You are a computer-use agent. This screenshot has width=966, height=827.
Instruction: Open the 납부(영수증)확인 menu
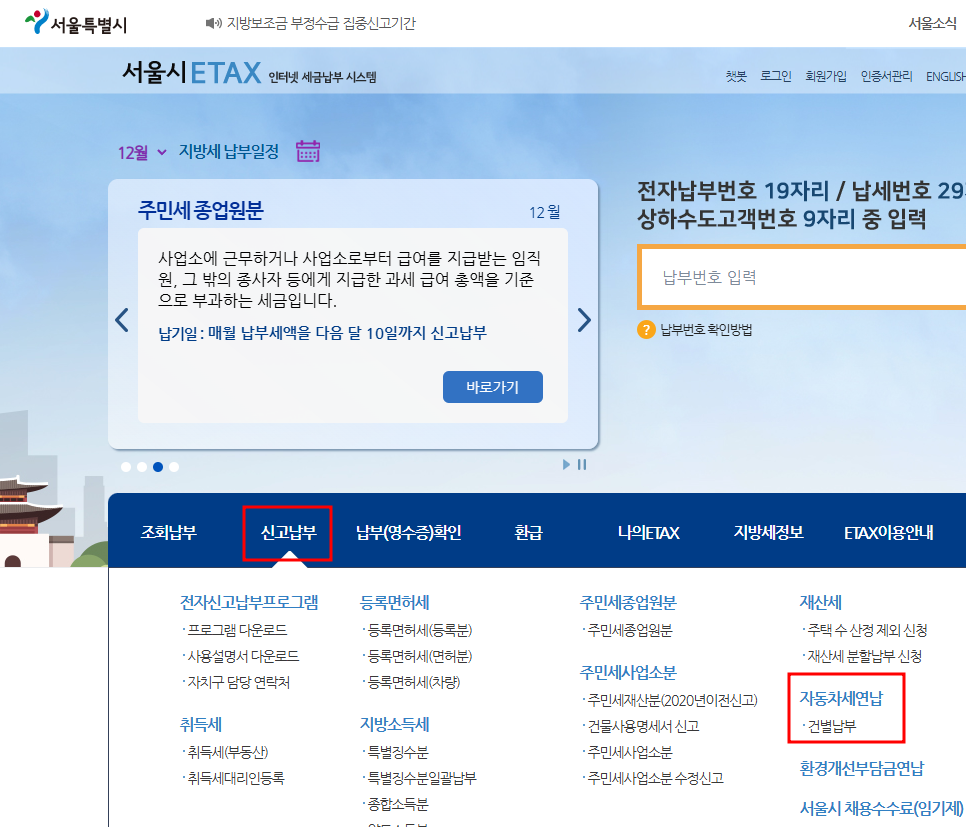(x=408, y=532)
